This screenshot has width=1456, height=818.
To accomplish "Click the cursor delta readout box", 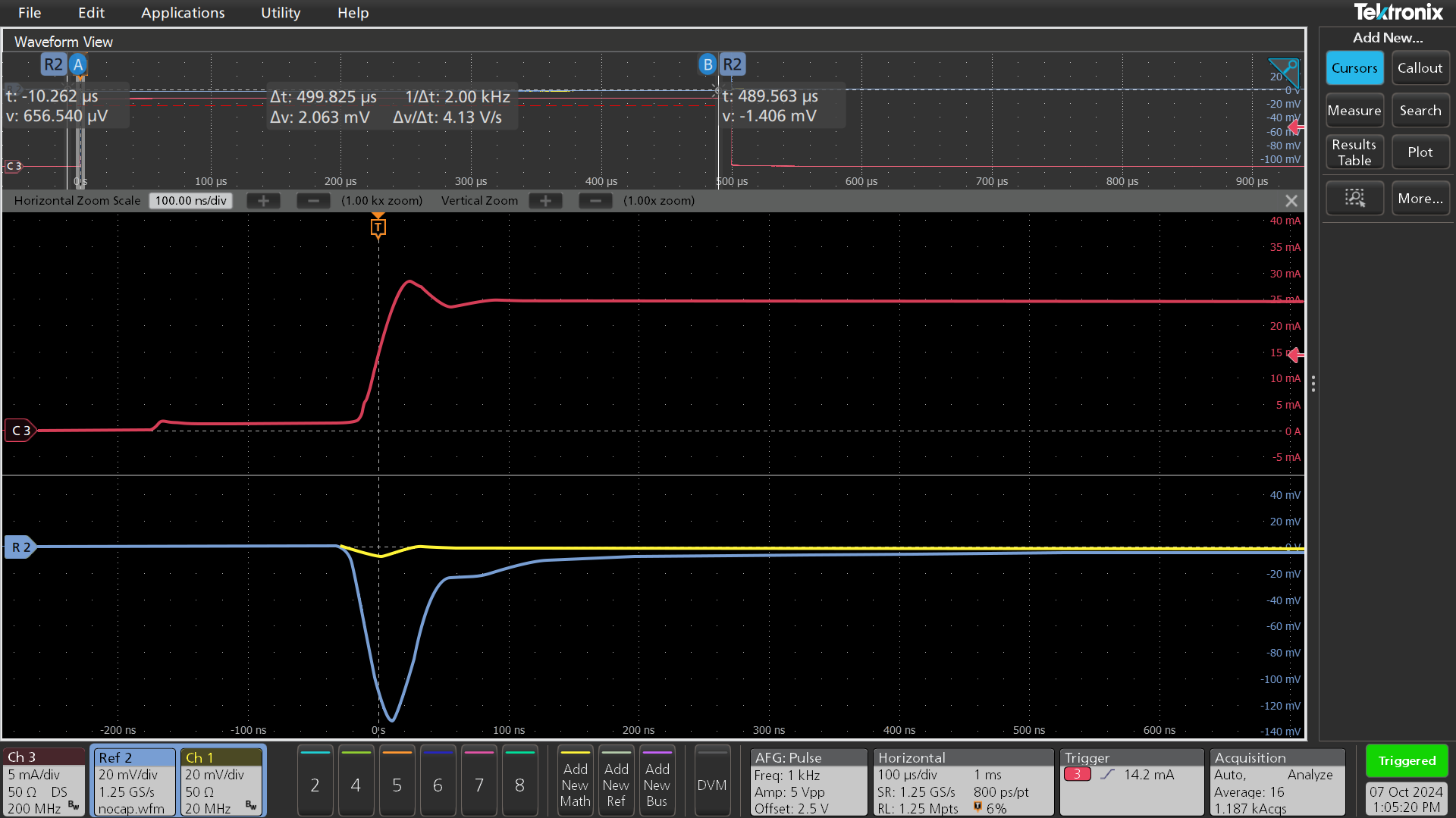I will pos(391,107).
